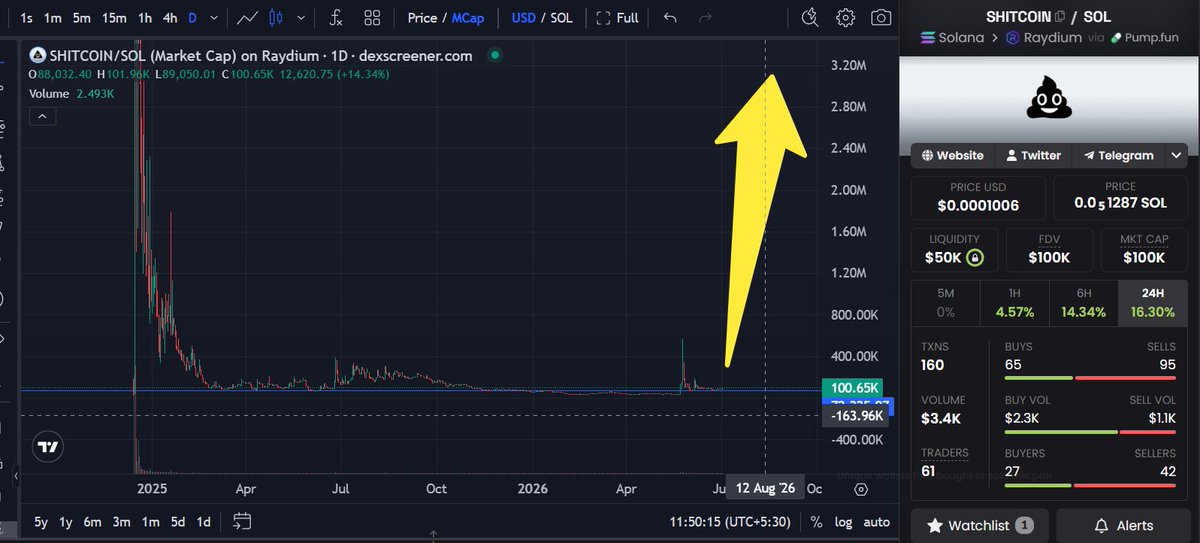The width and height of the screenshot is (1200, 543).
Task: Switch chart to MCap mode
Action: click(468, 18)
